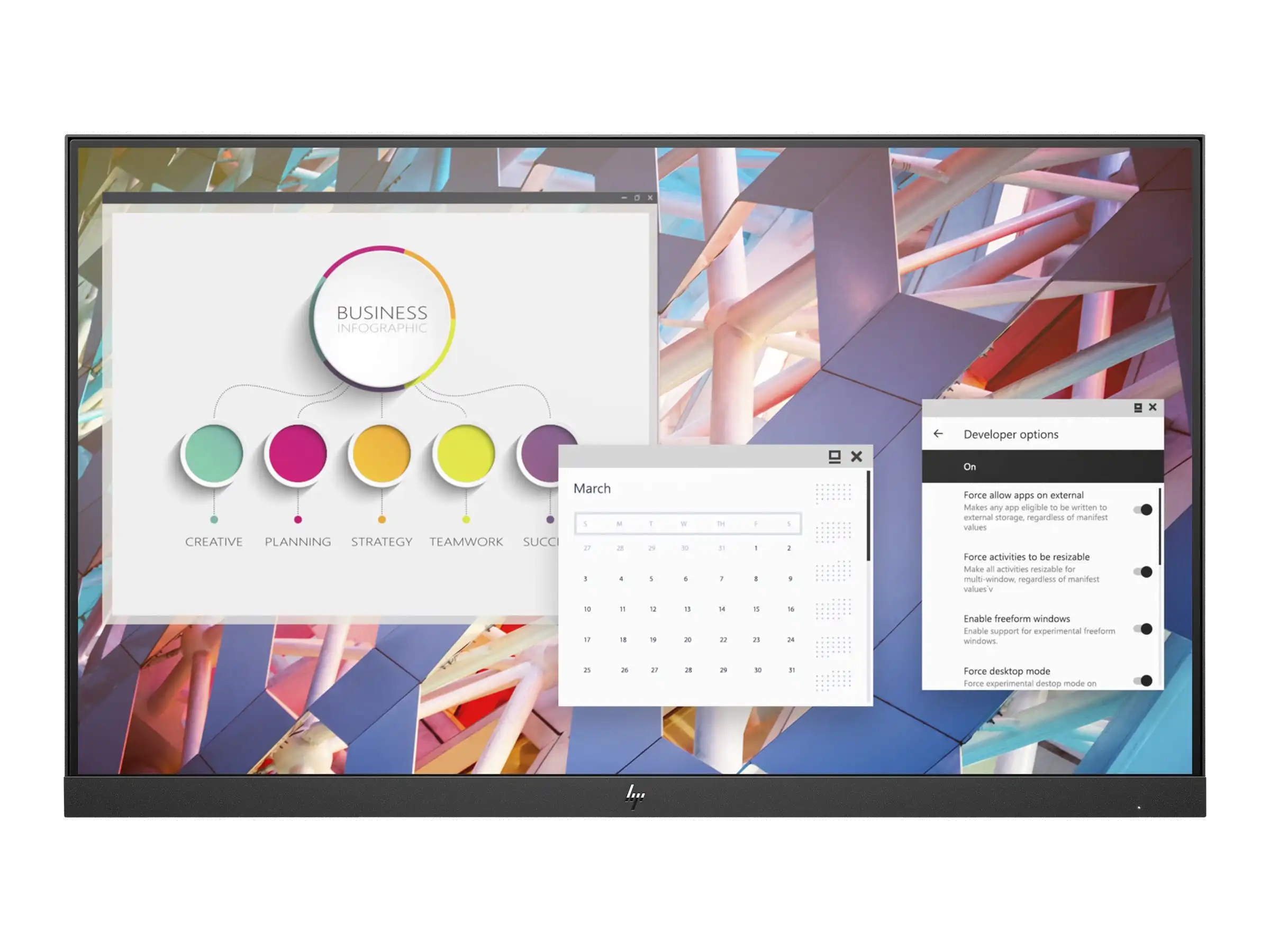Screen dimensions: 1270x952
Task: Click Force desktop mode label
Action: tap(1006, 671)
